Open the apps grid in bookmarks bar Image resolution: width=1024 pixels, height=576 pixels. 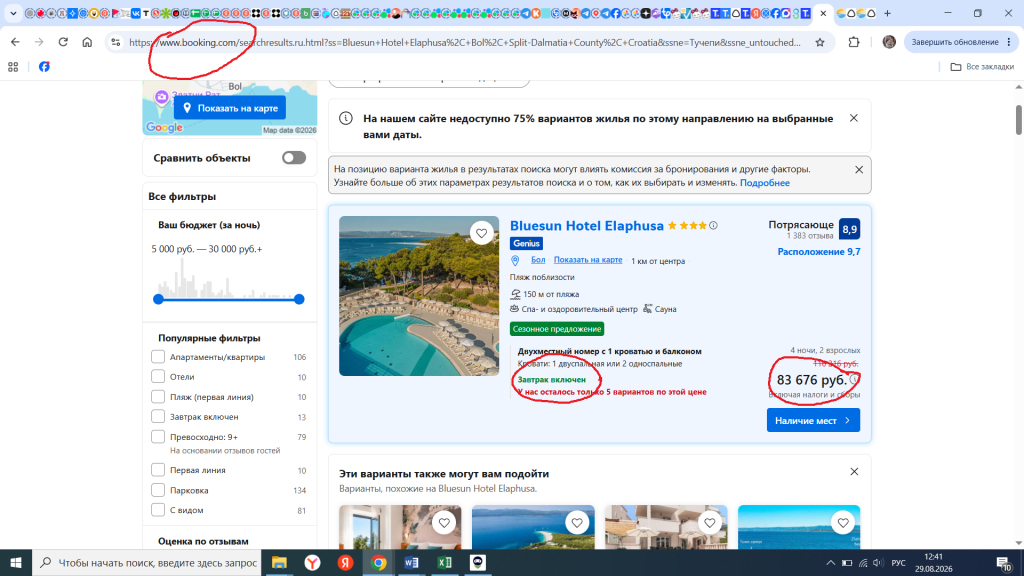13,67
